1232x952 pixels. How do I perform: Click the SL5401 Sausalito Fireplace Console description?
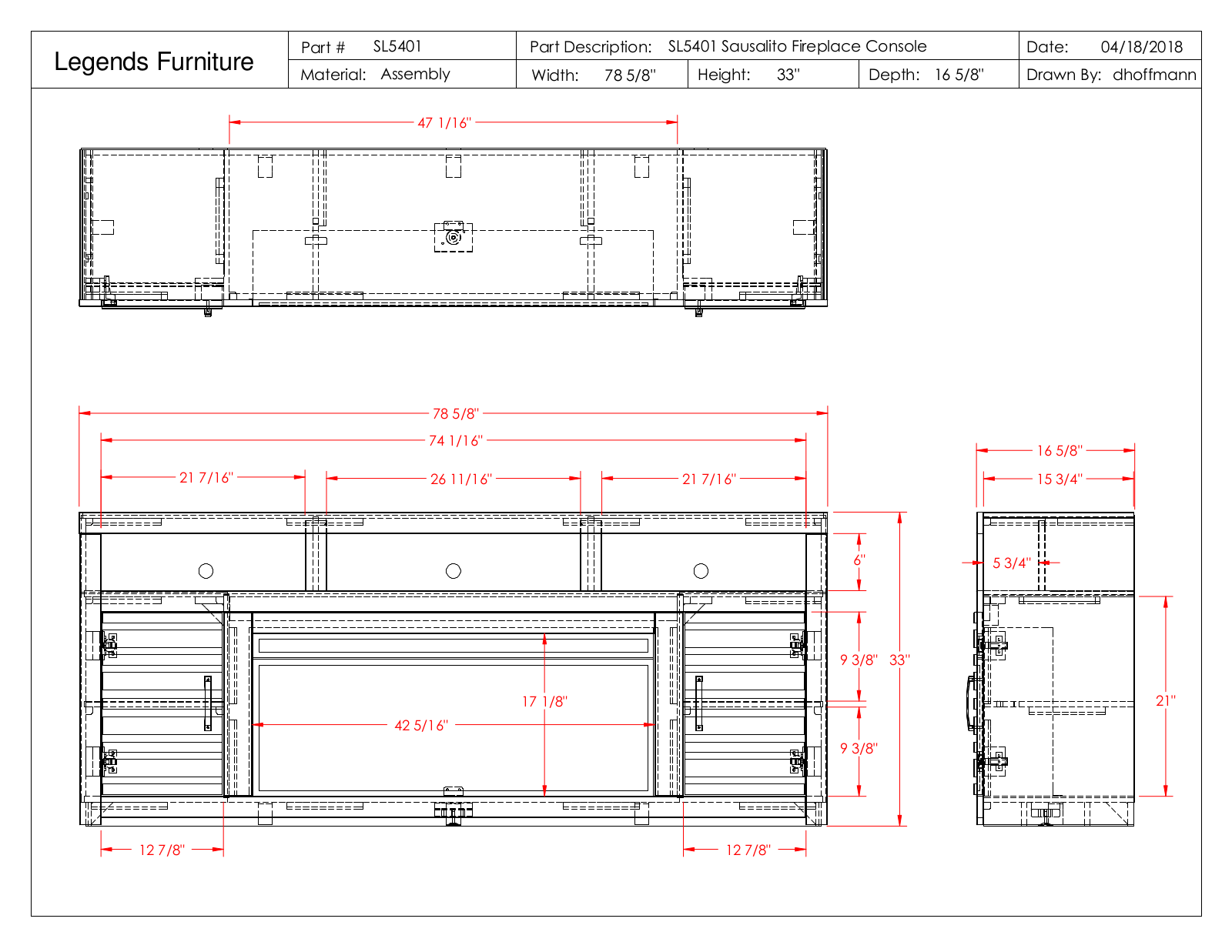point(797,46)
